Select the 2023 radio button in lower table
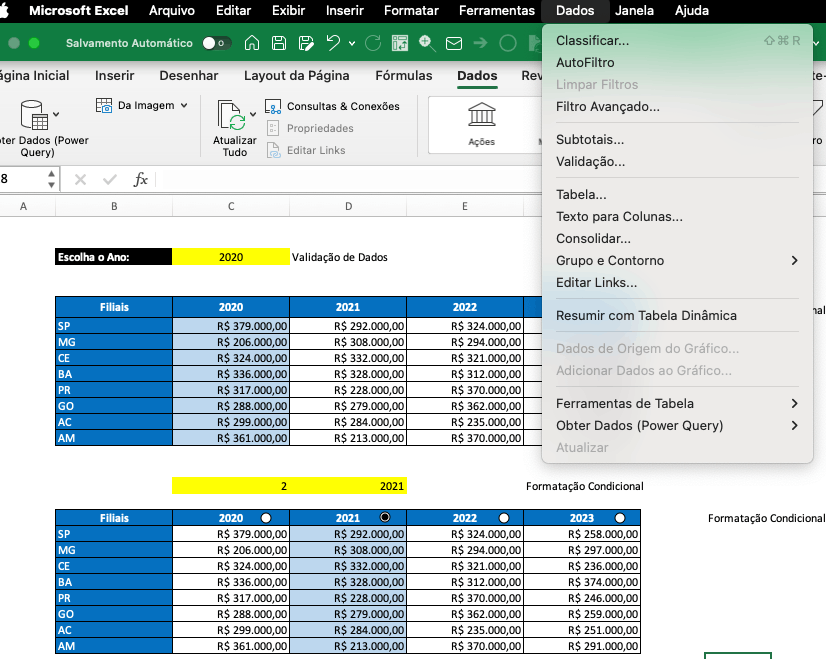 click(x=620, y=518)
